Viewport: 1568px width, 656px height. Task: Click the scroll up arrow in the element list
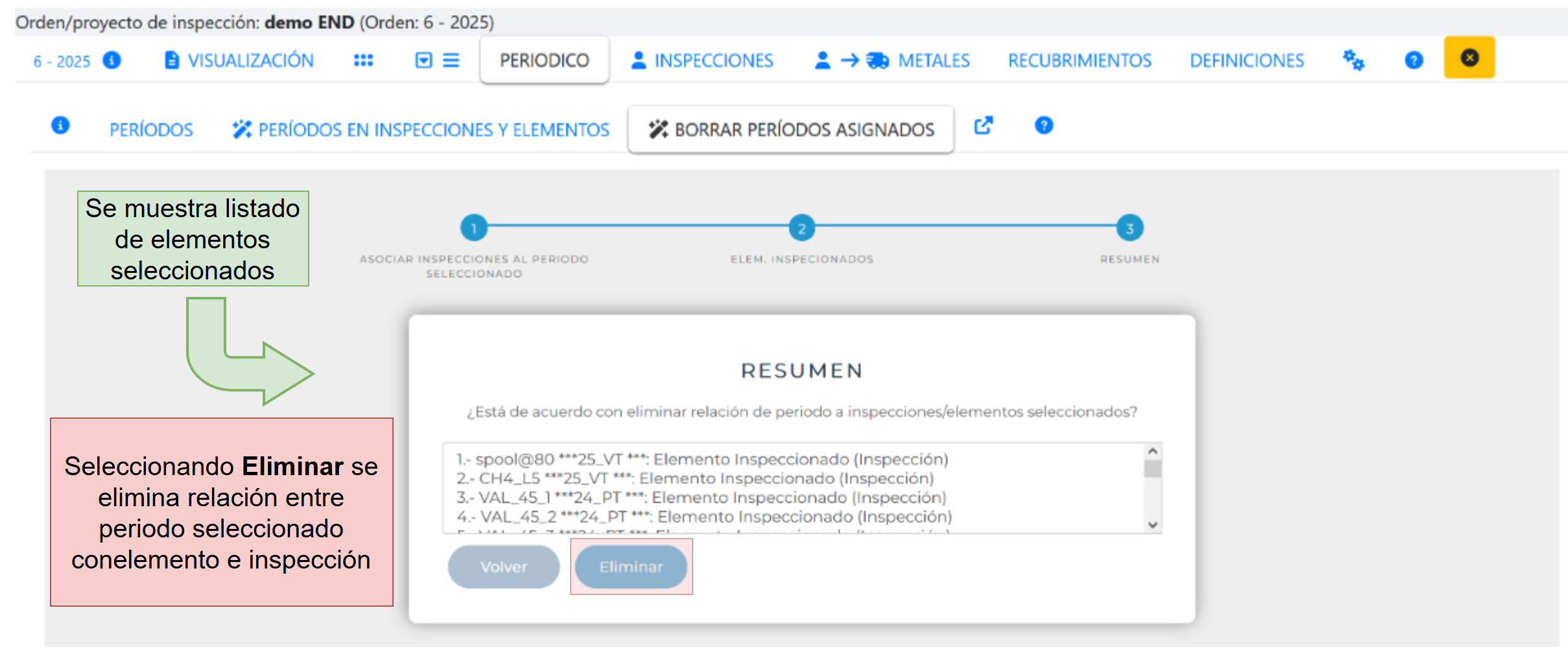(1152, 451)
